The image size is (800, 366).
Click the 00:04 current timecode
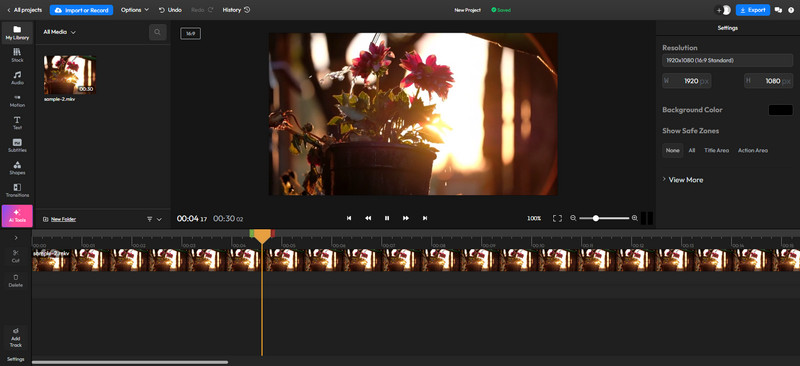point(192,218)
